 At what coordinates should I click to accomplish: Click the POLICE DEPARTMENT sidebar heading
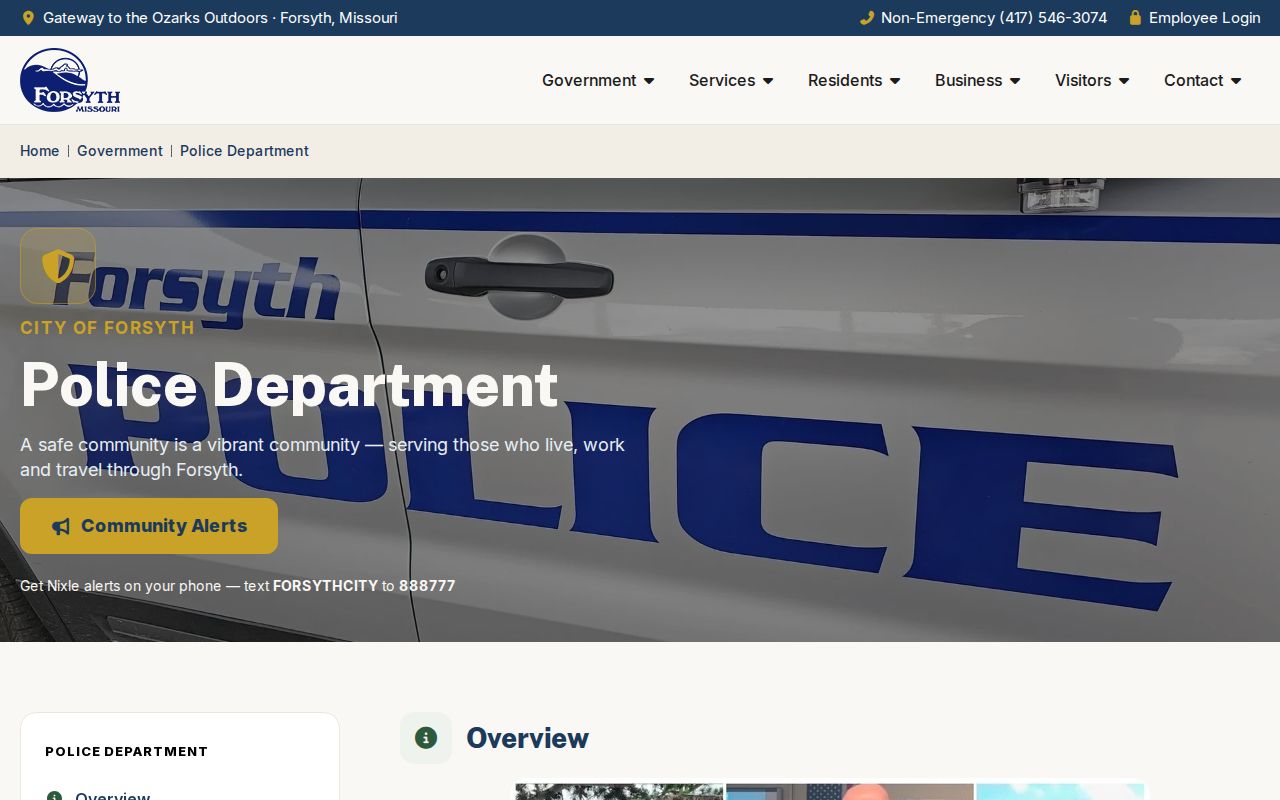(127, 752)
